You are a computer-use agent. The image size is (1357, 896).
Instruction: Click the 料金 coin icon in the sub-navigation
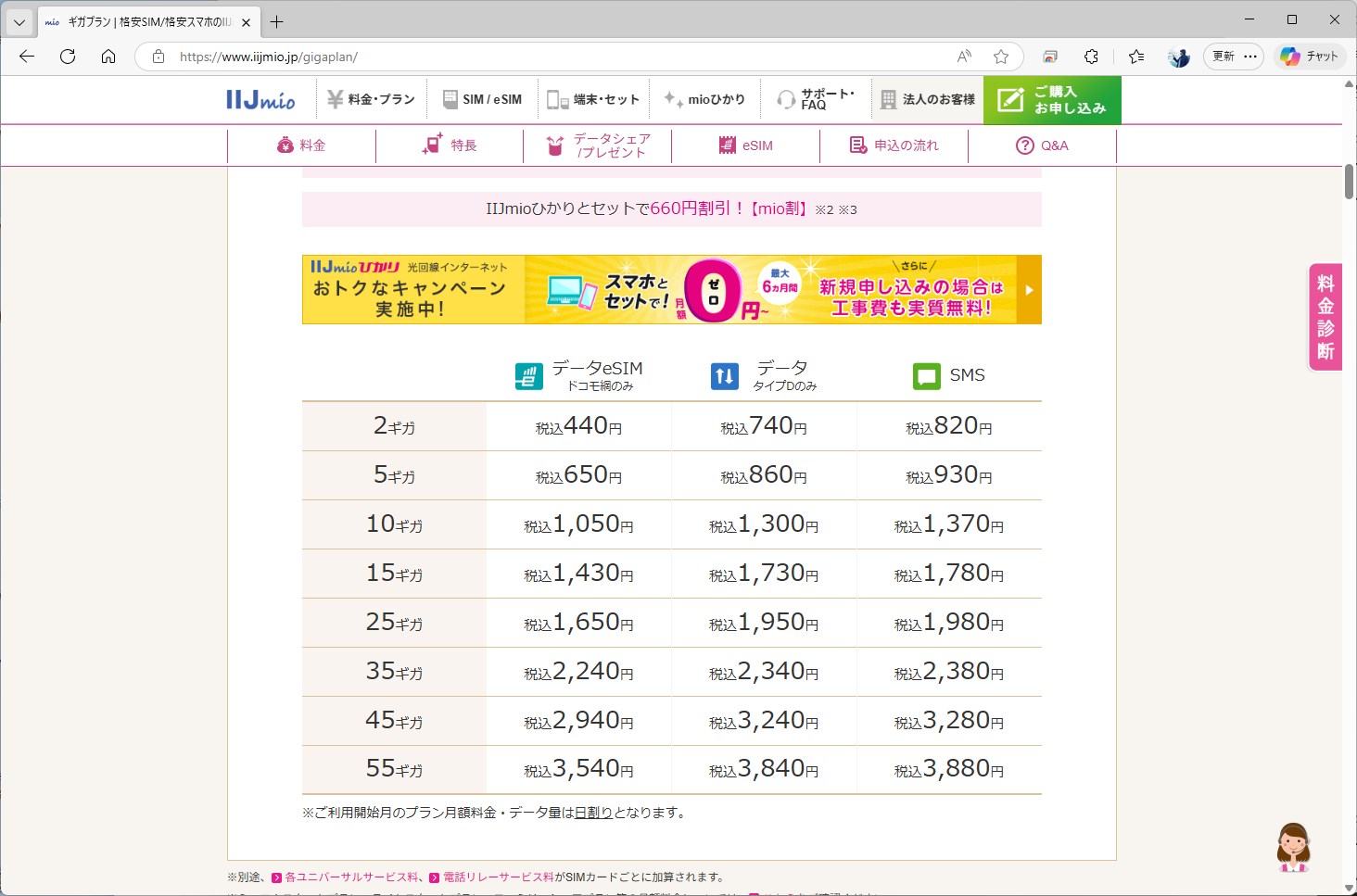(284, 145)
